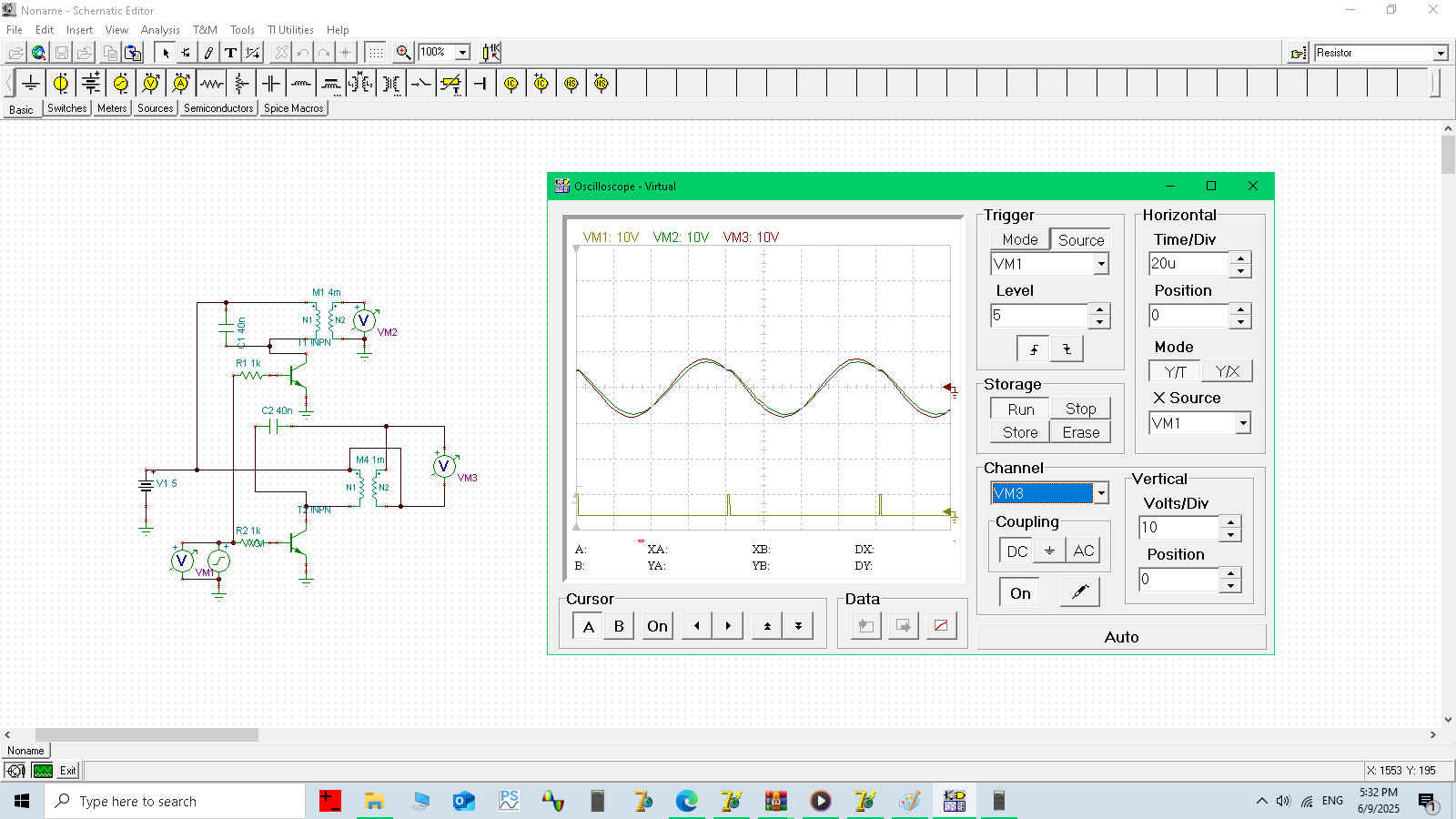Place a Potentiometer component
This screenshot has width=1456, height=819.
[241, 84]
